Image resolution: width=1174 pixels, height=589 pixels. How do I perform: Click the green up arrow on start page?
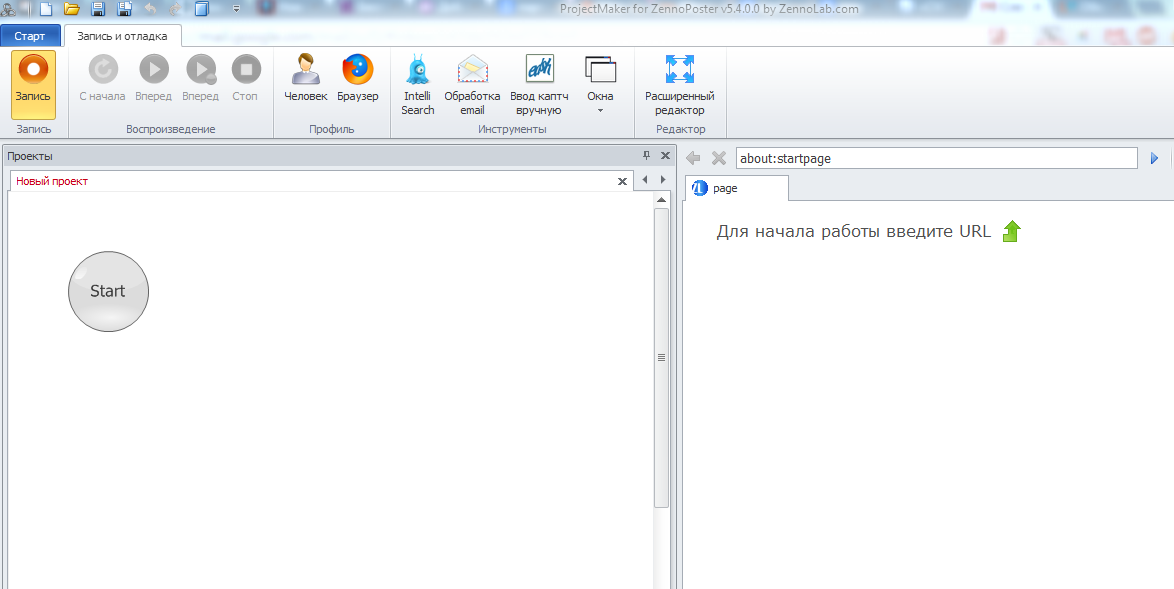tap(1012, 231)
